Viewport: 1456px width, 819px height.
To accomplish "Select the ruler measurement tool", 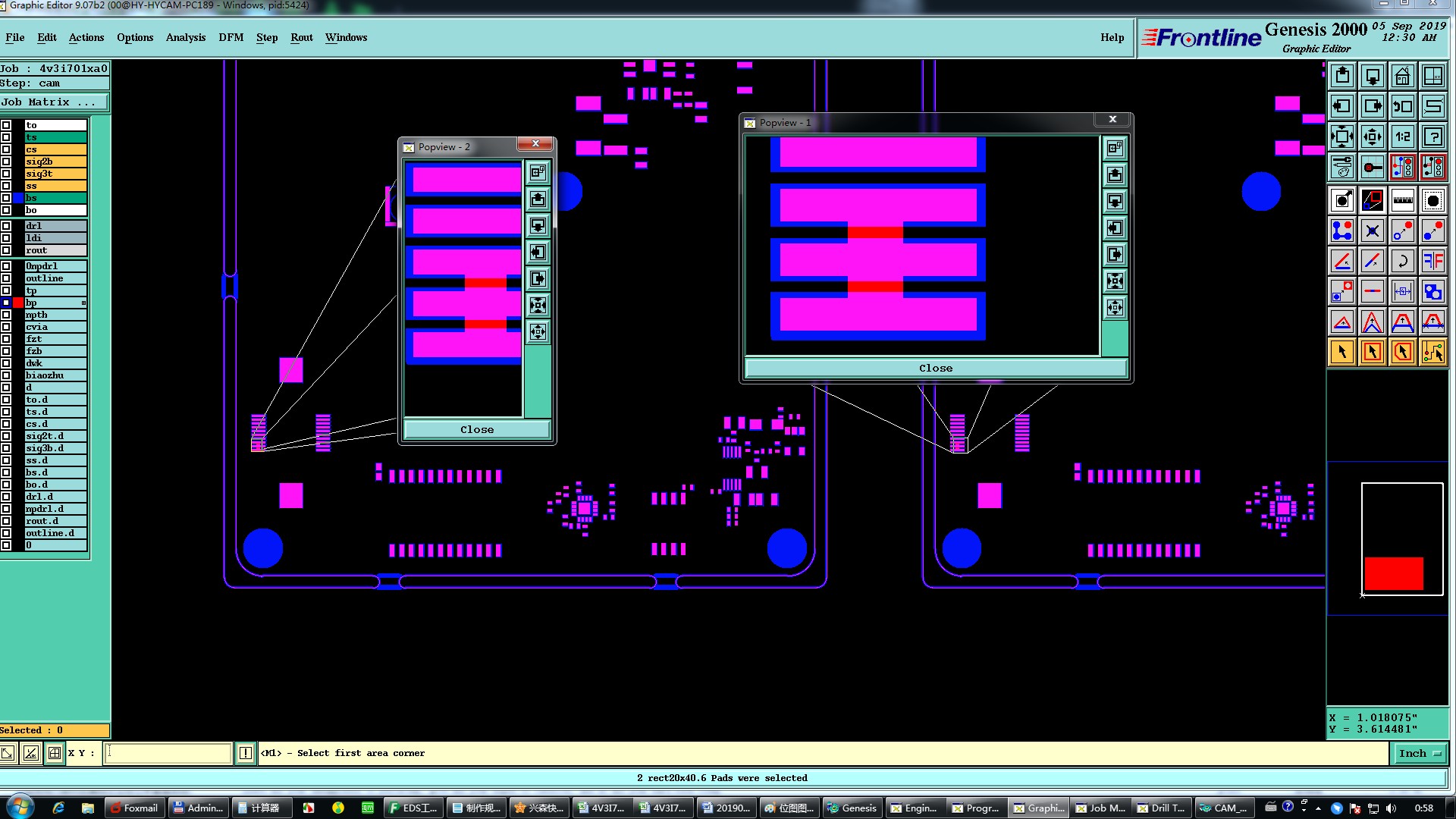I will [x=1402, y=200].
